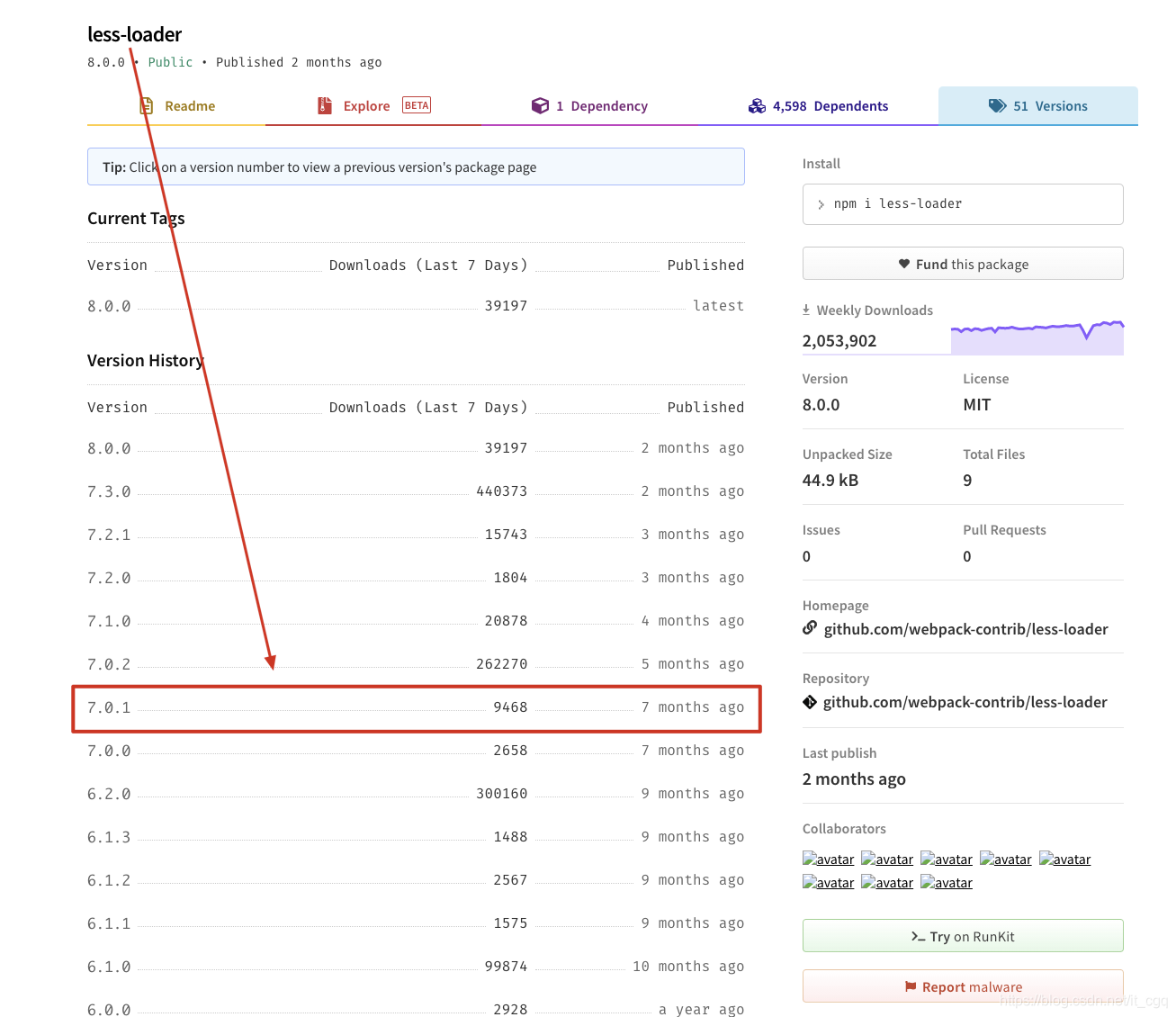Screen dimensions: 1176x1017
Task: Open version 6.0.0 package page
Action: tap(109, 1010)
